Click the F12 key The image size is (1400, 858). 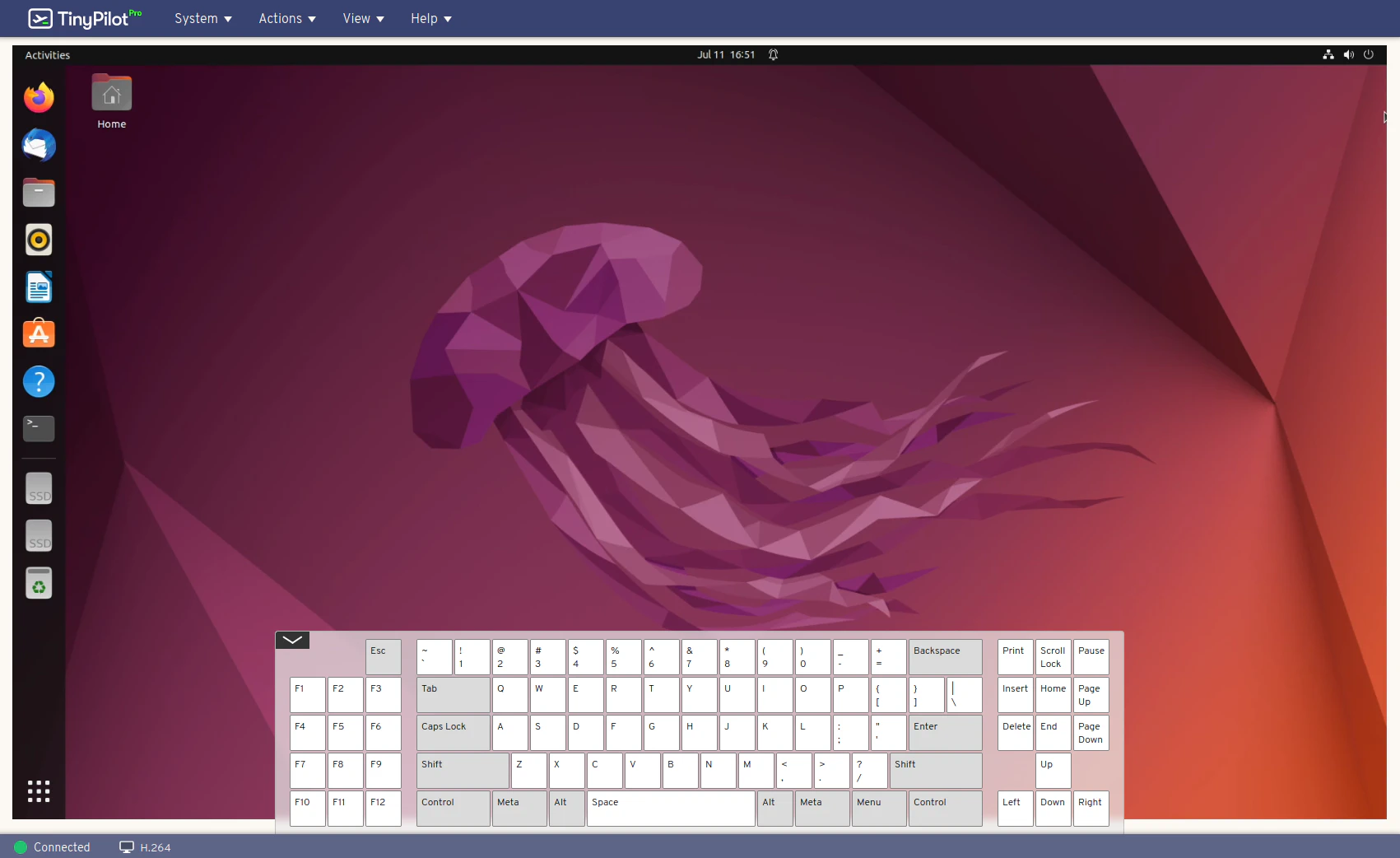384,809
